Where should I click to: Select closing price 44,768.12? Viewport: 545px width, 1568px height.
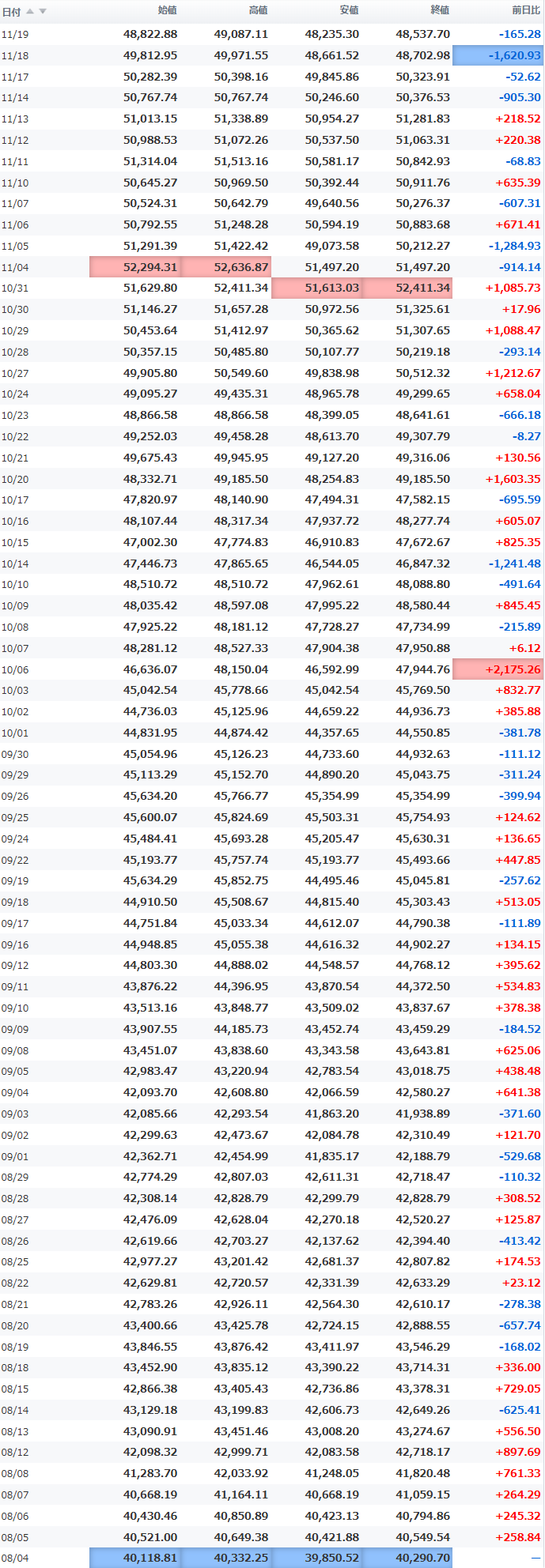422,965
